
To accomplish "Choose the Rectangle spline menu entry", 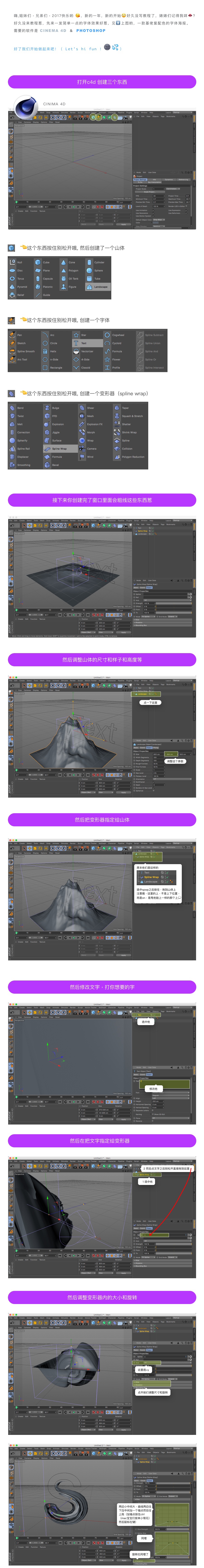I will (x=56, y=368).
